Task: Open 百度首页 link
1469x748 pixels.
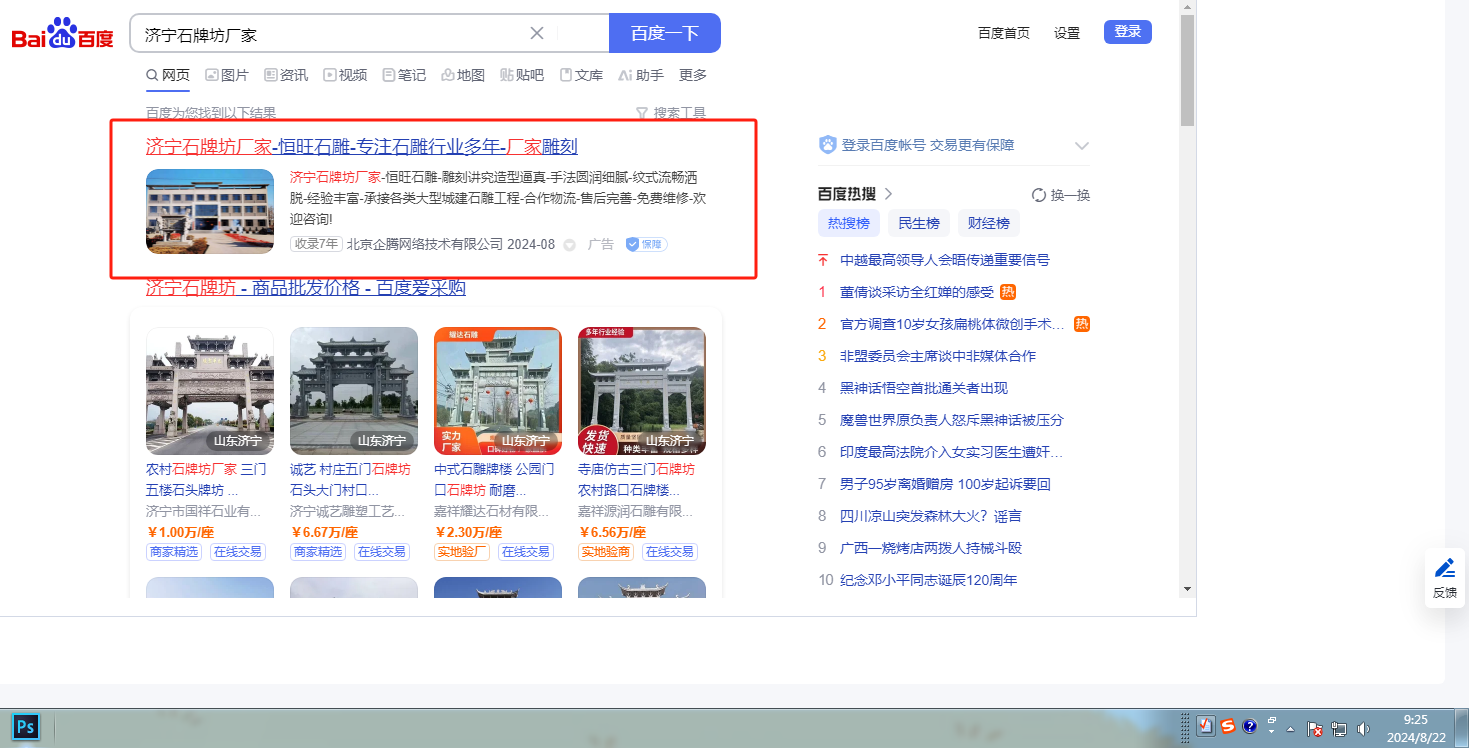Action: click(1004, 33)
